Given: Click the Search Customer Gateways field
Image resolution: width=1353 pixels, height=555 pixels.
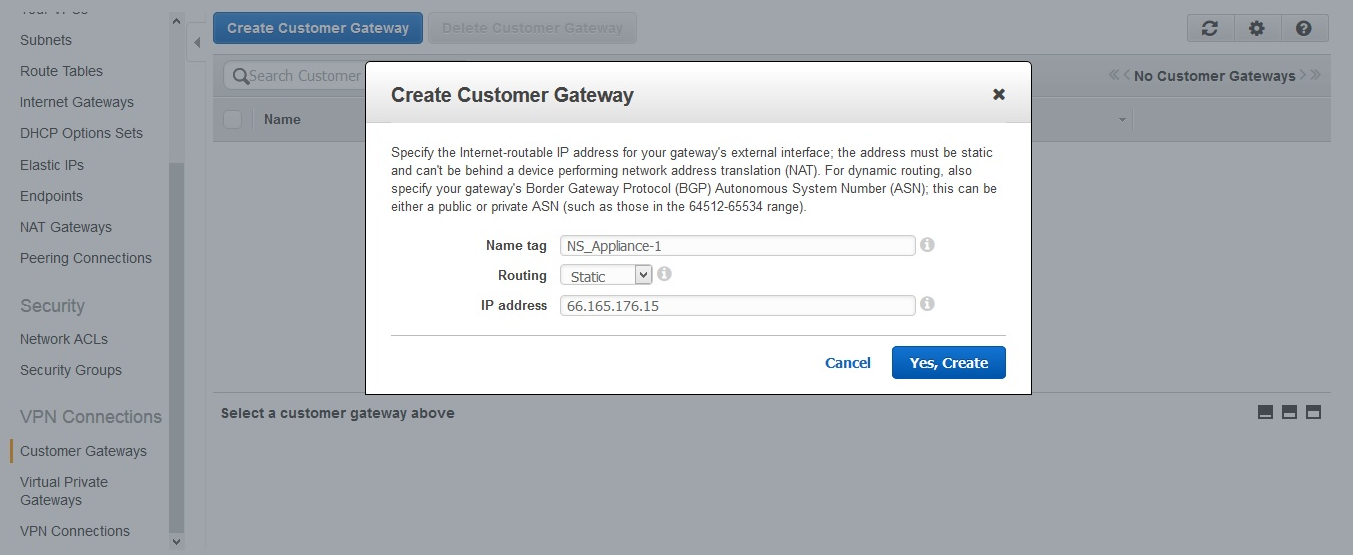Looking at the screenshot, I should (304, 76).
